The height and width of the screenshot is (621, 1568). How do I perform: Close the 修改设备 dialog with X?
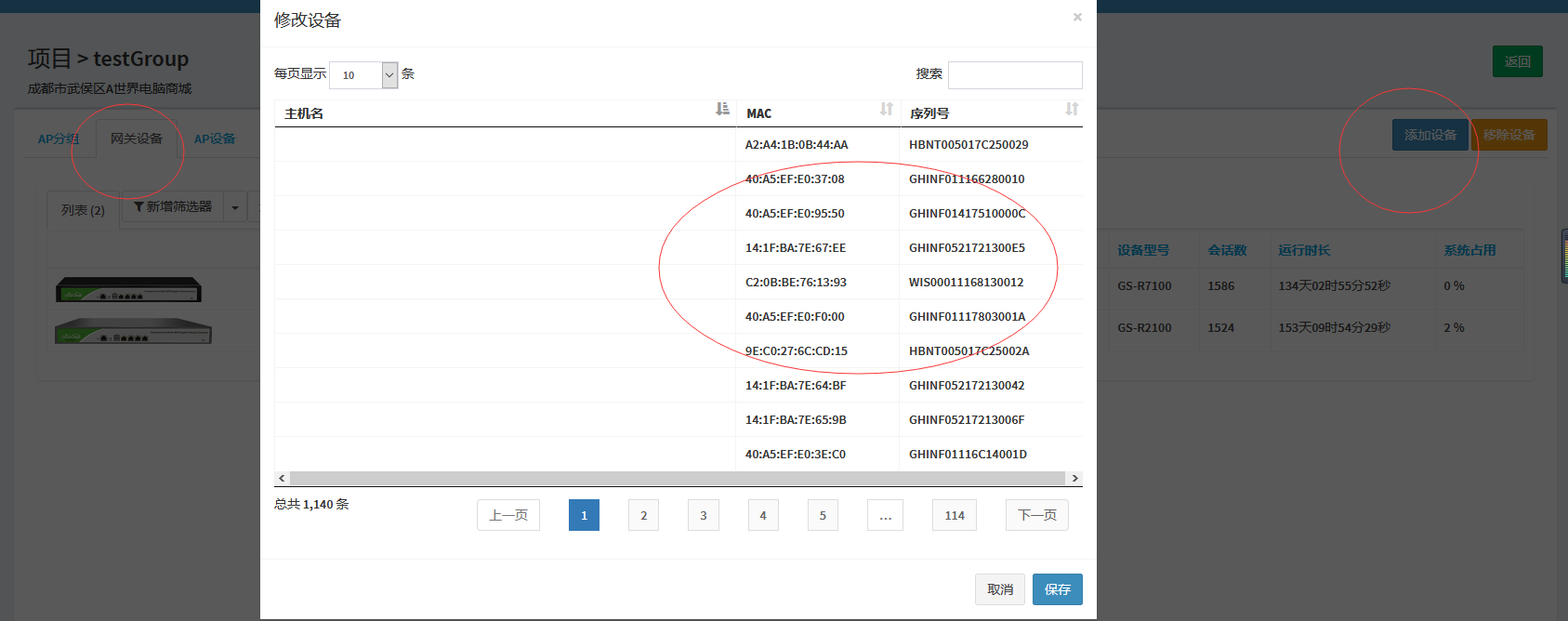[x=1077, y=17]
